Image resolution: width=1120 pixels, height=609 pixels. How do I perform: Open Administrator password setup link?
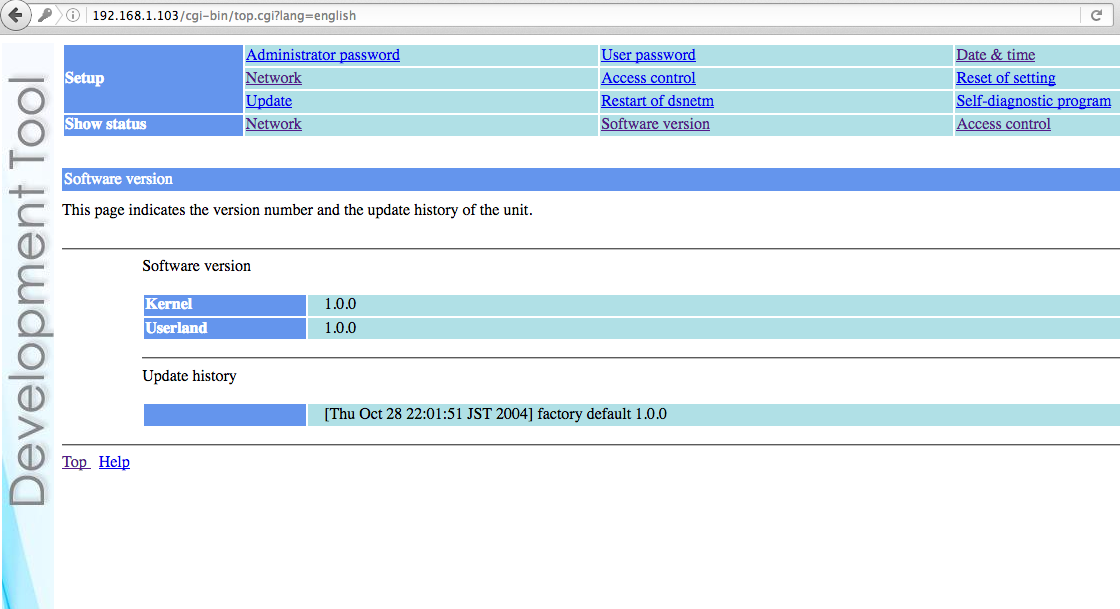pos(322,55)
